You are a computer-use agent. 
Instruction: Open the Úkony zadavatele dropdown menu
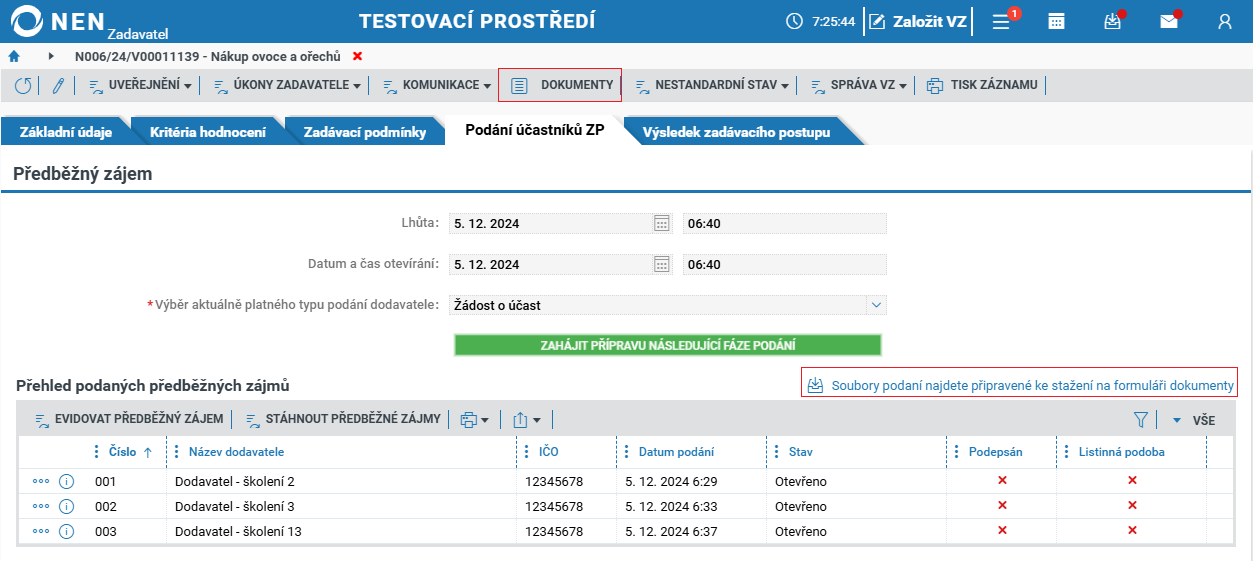pyautogui.click(x=287, y=85)
